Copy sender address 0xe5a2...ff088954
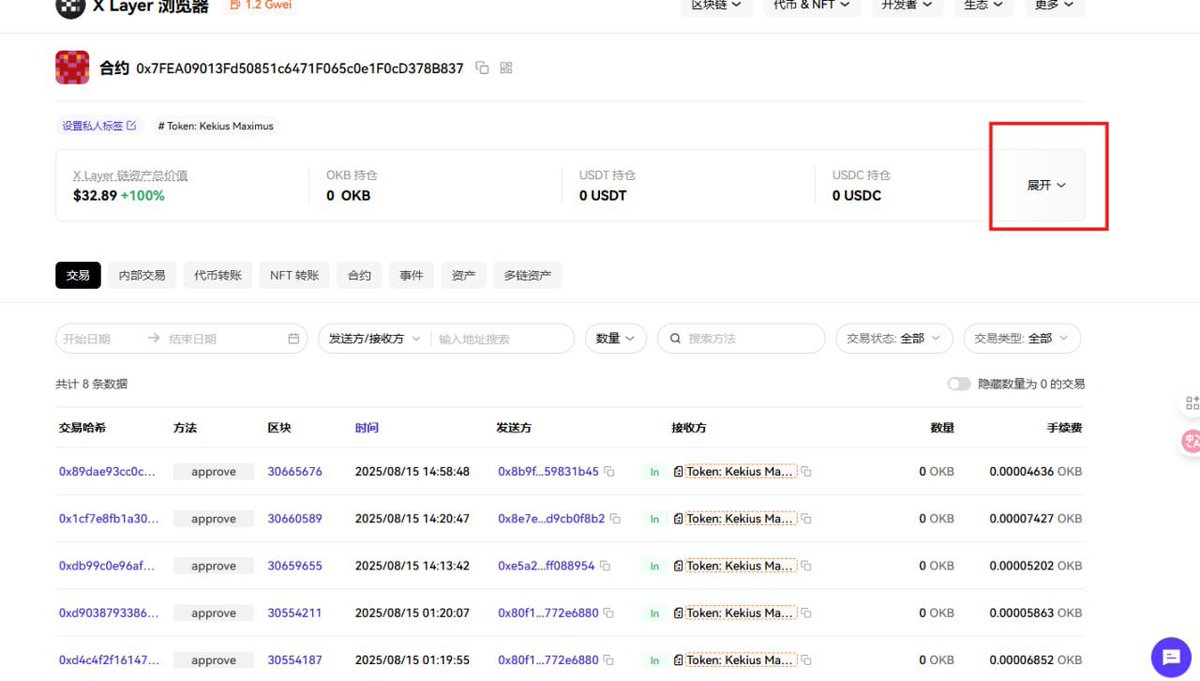Image resolution: width=1200 pixels, height=681 pixels. 605,566
